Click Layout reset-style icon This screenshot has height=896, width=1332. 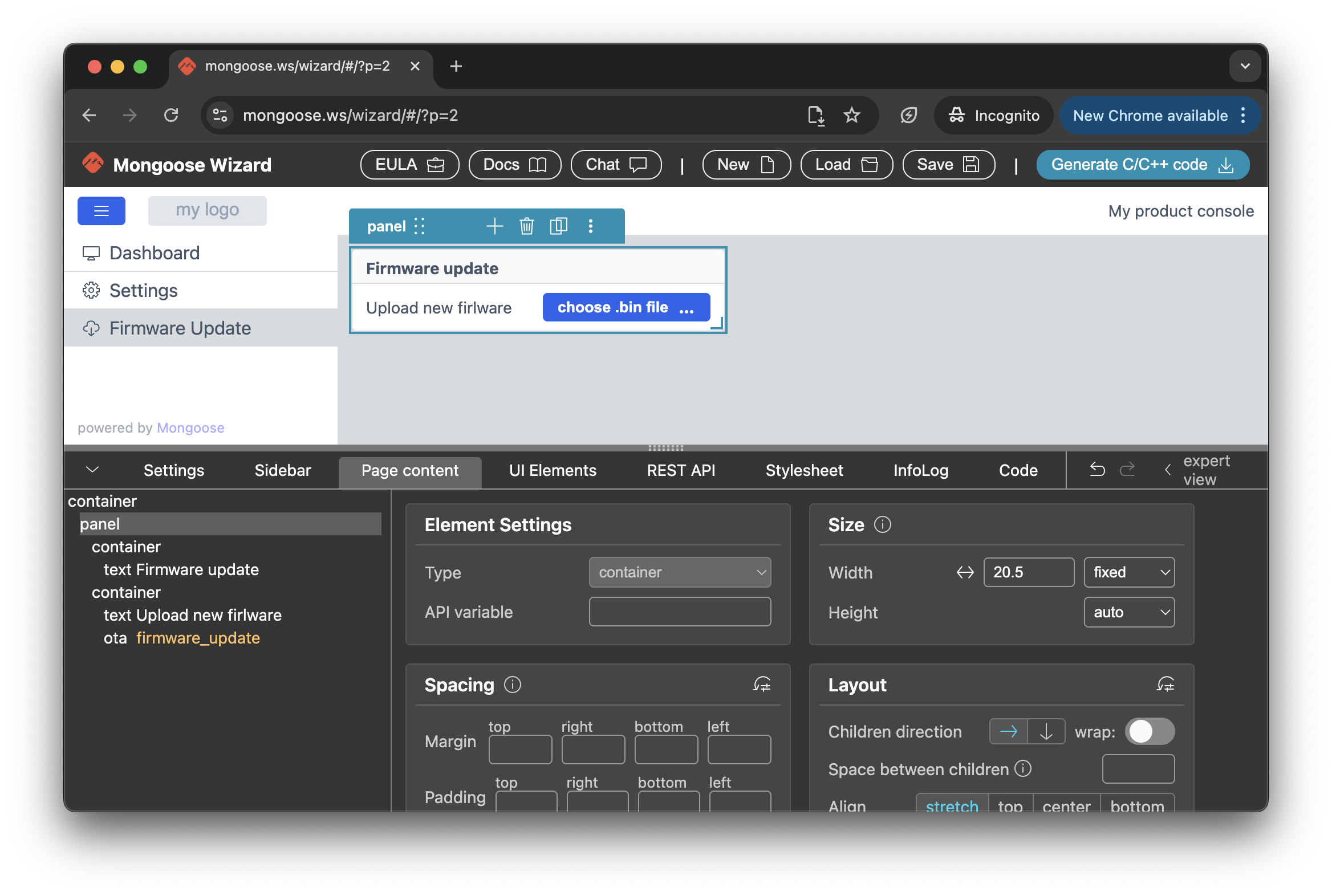1165,685
